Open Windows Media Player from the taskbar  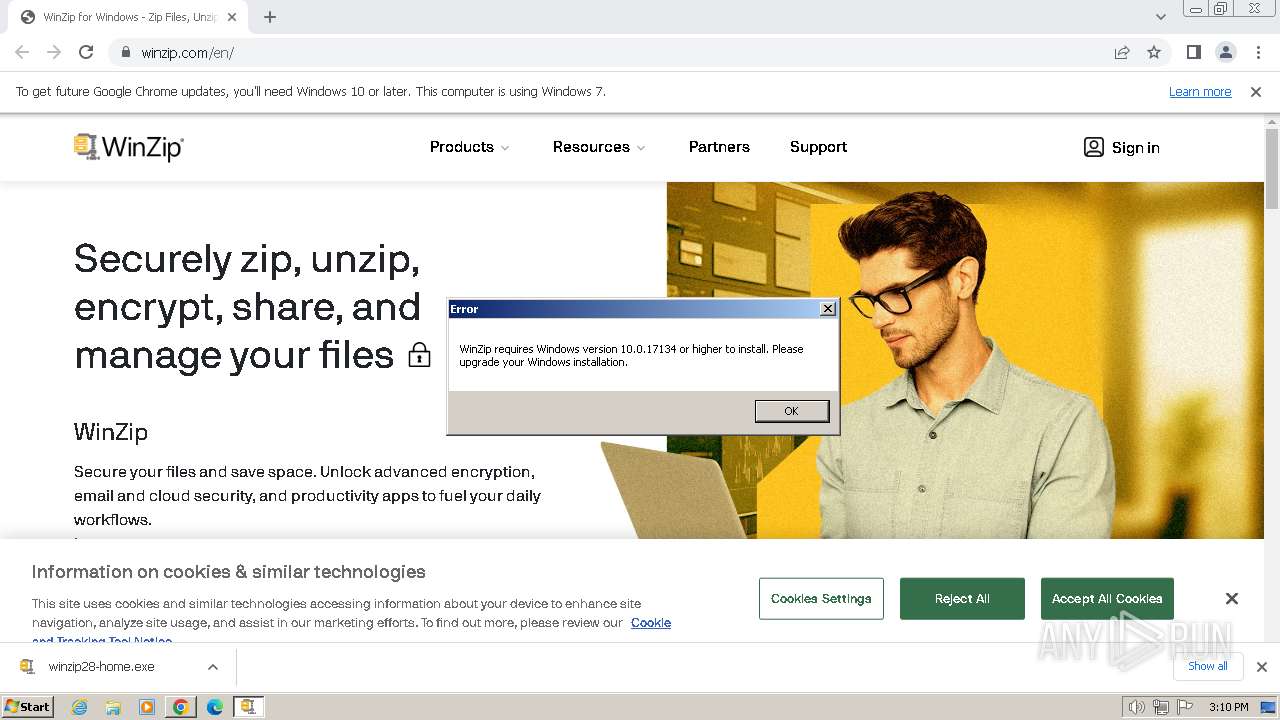(147, 707)
